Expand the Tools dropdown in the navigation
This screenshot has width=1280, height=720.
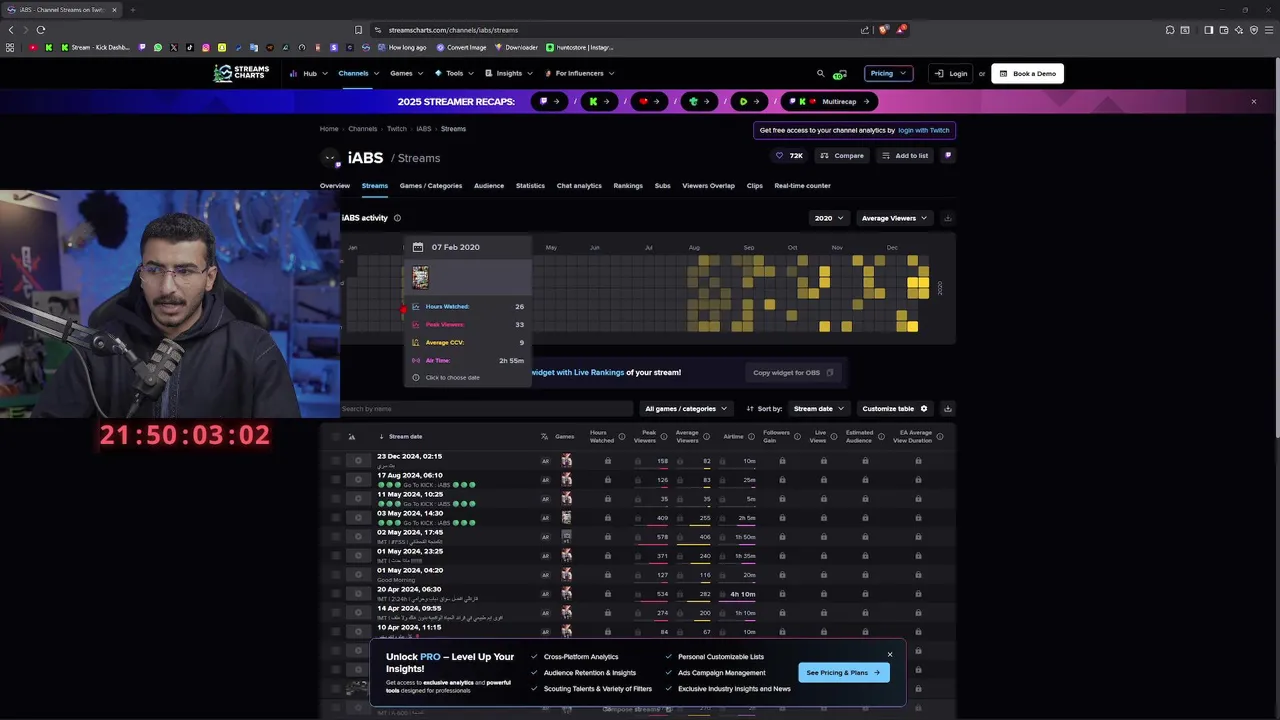coord(454,73)
